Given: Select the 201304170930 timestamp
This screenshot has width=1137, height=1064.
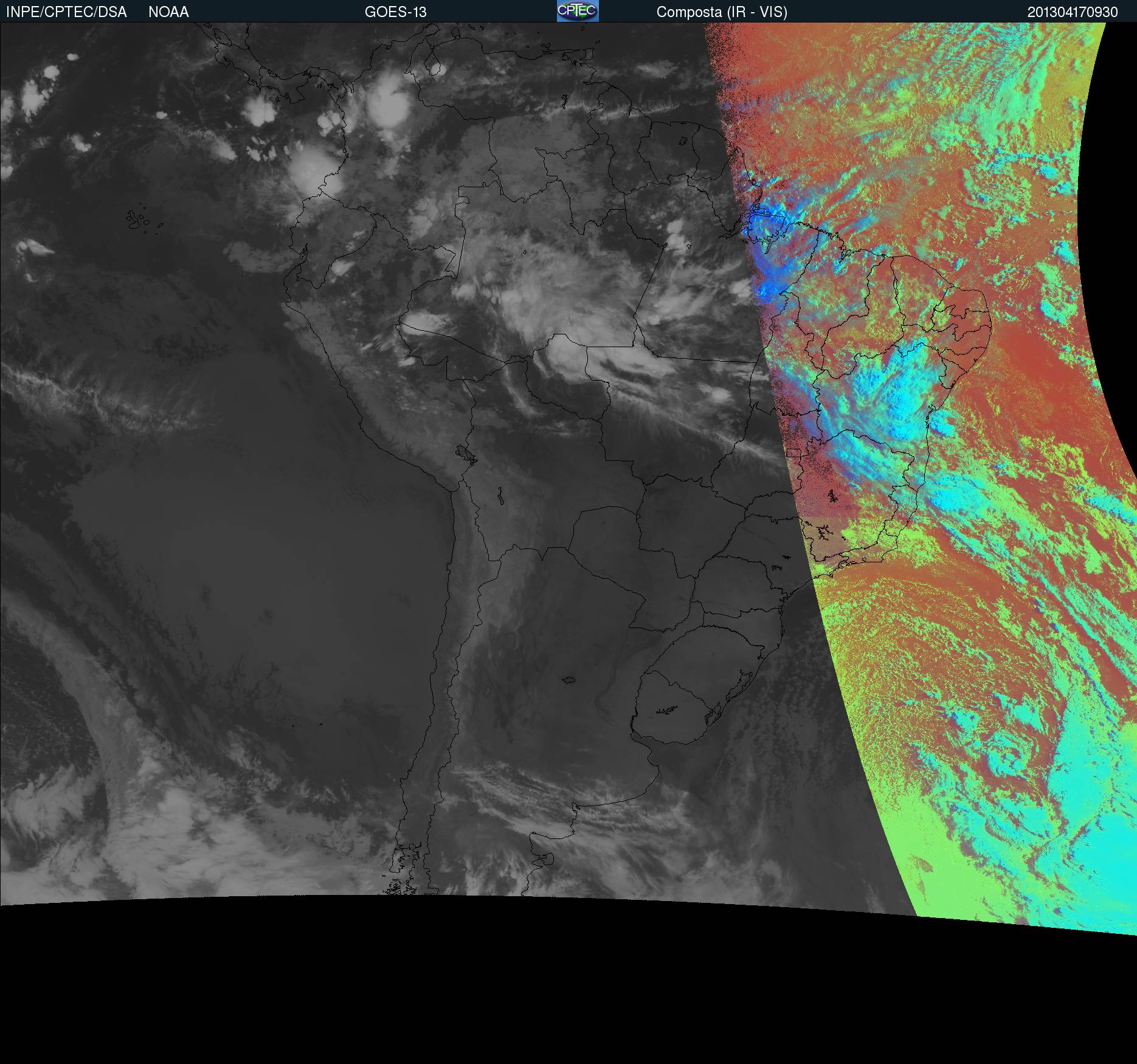Looking at the screenshot, I should pos(1073,12).
